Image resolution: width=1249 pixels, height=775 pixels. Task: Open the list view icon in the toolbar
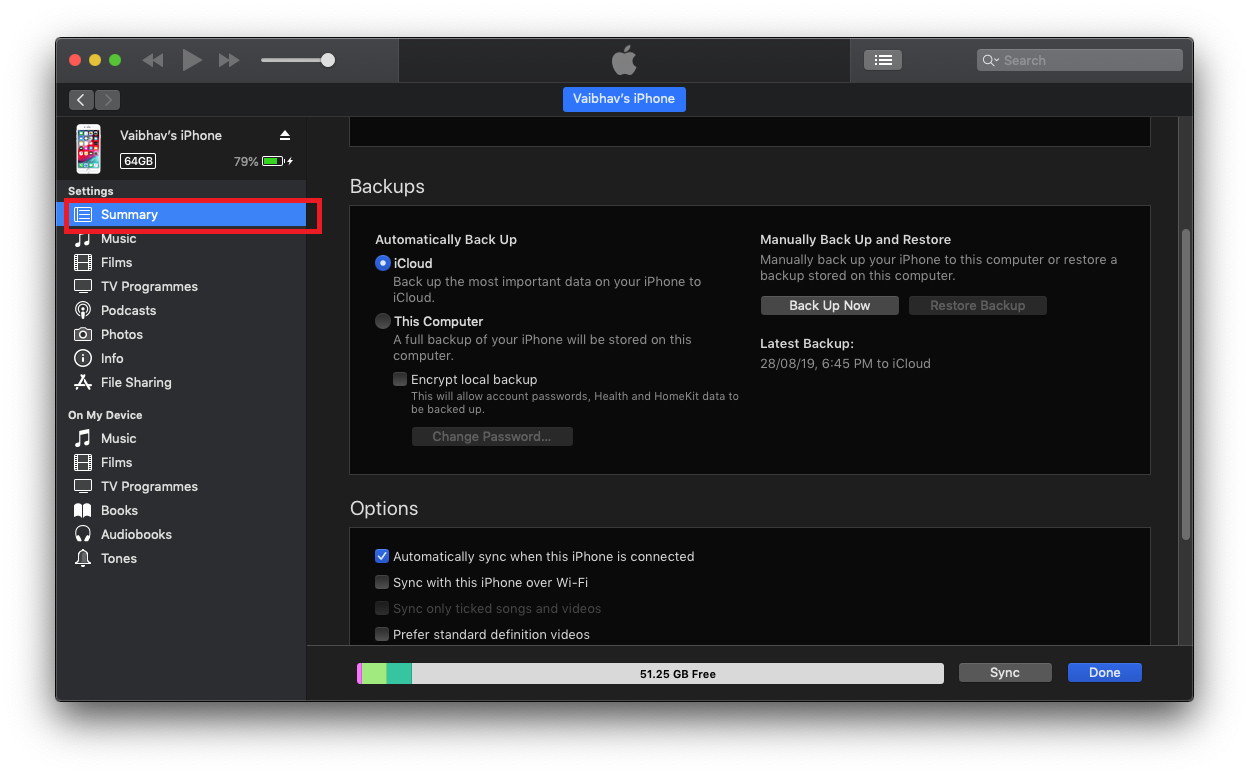pos(883,60)
